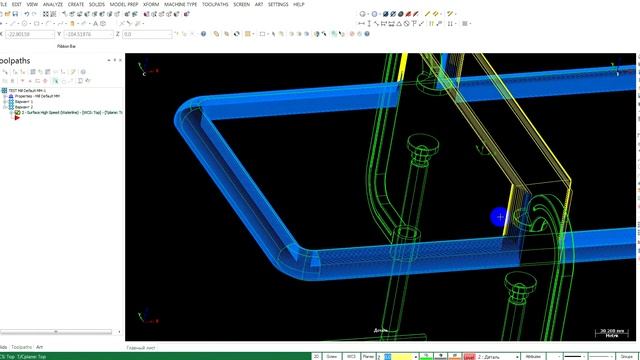Click the Redo arrow icon
The image size is (640, 360).
click(x=34, y=14)
